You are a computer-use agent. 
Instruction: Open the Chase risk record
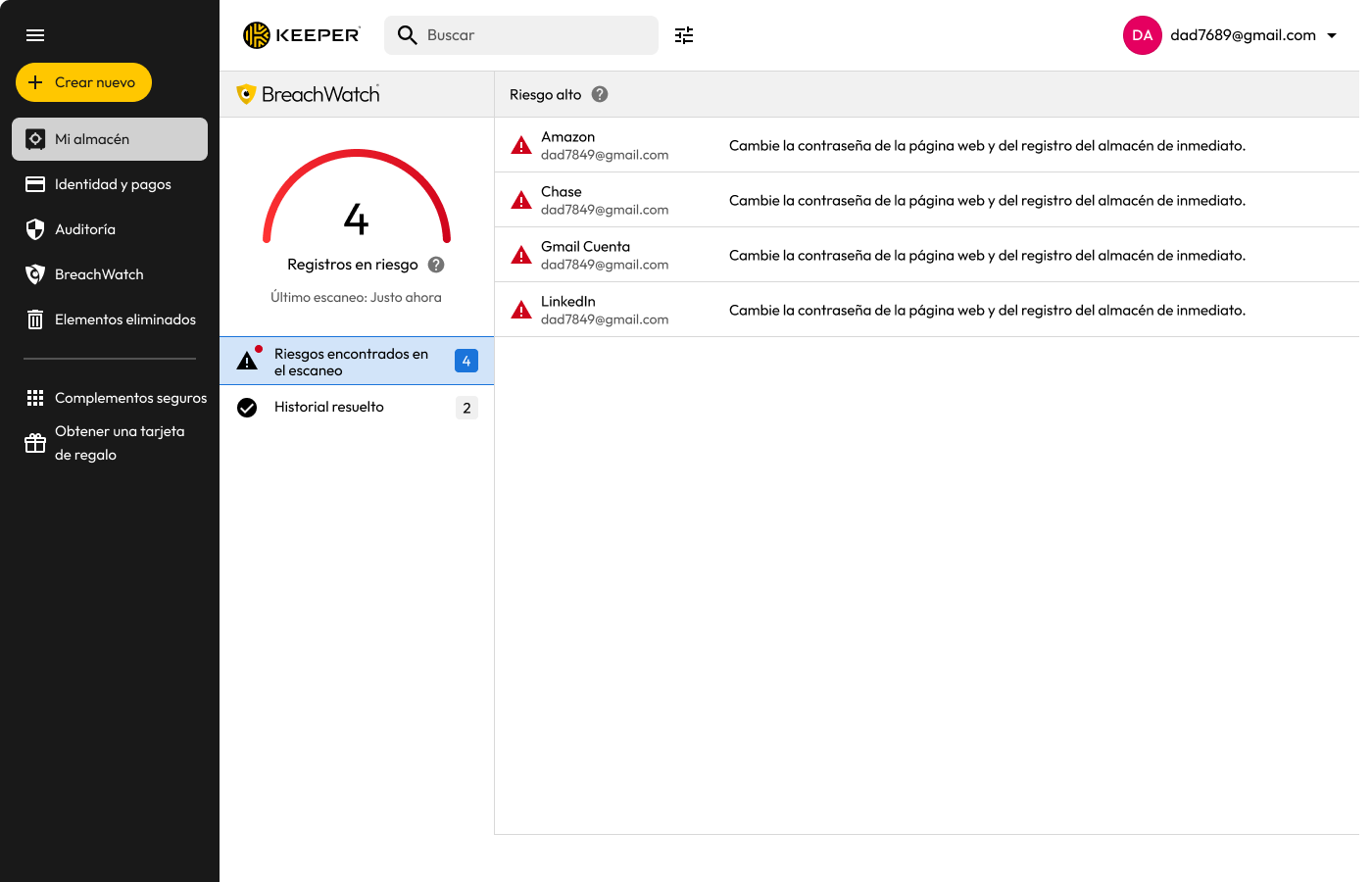point(927,200)
